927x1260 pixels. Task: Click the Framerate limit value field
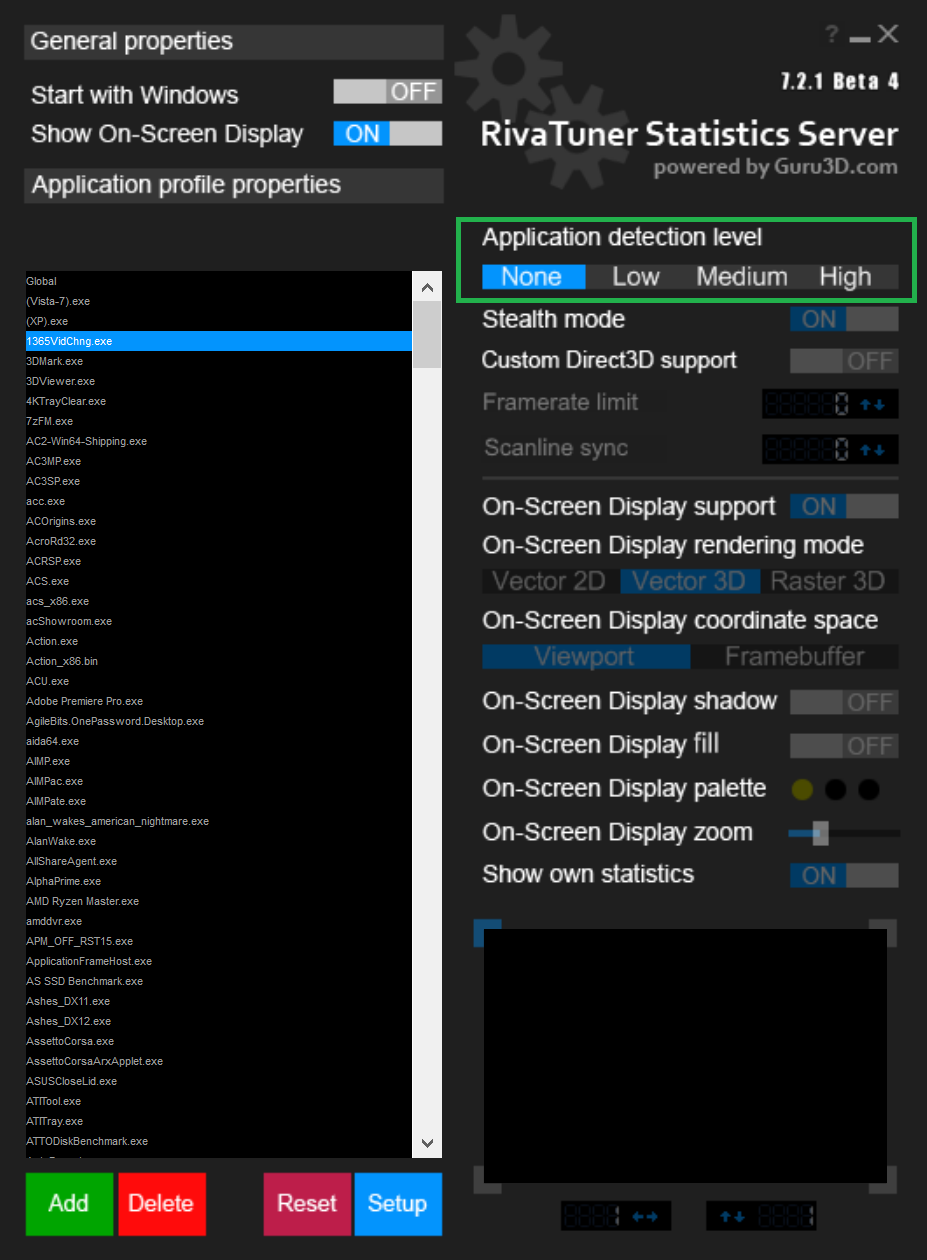click(808, 404)
